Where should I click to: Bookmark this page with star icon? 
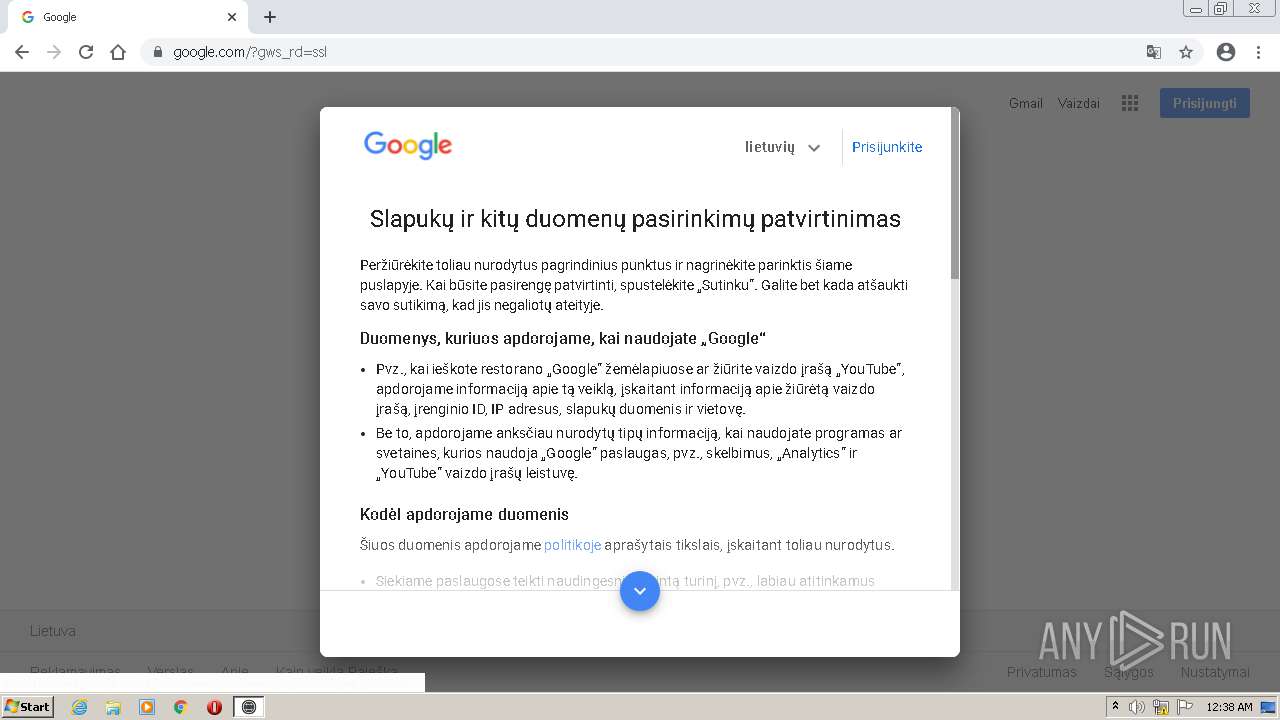(1186, 52)
